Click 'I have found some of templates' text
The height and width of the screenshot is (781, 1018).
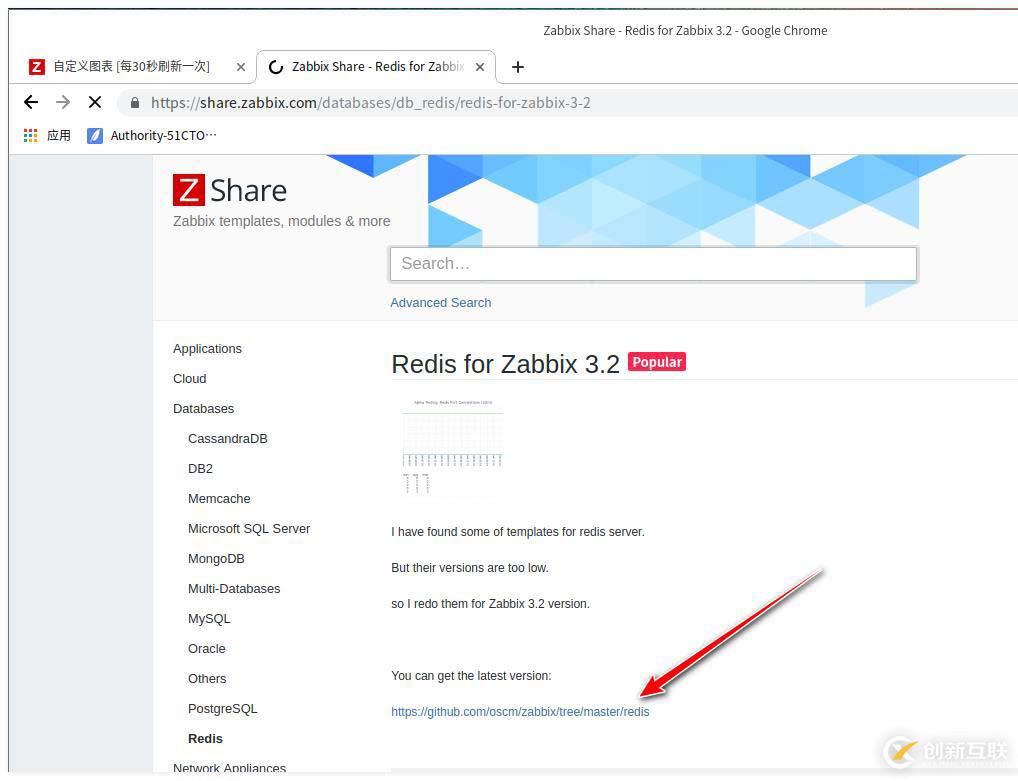pyautogui.click(x=517, y=532)
